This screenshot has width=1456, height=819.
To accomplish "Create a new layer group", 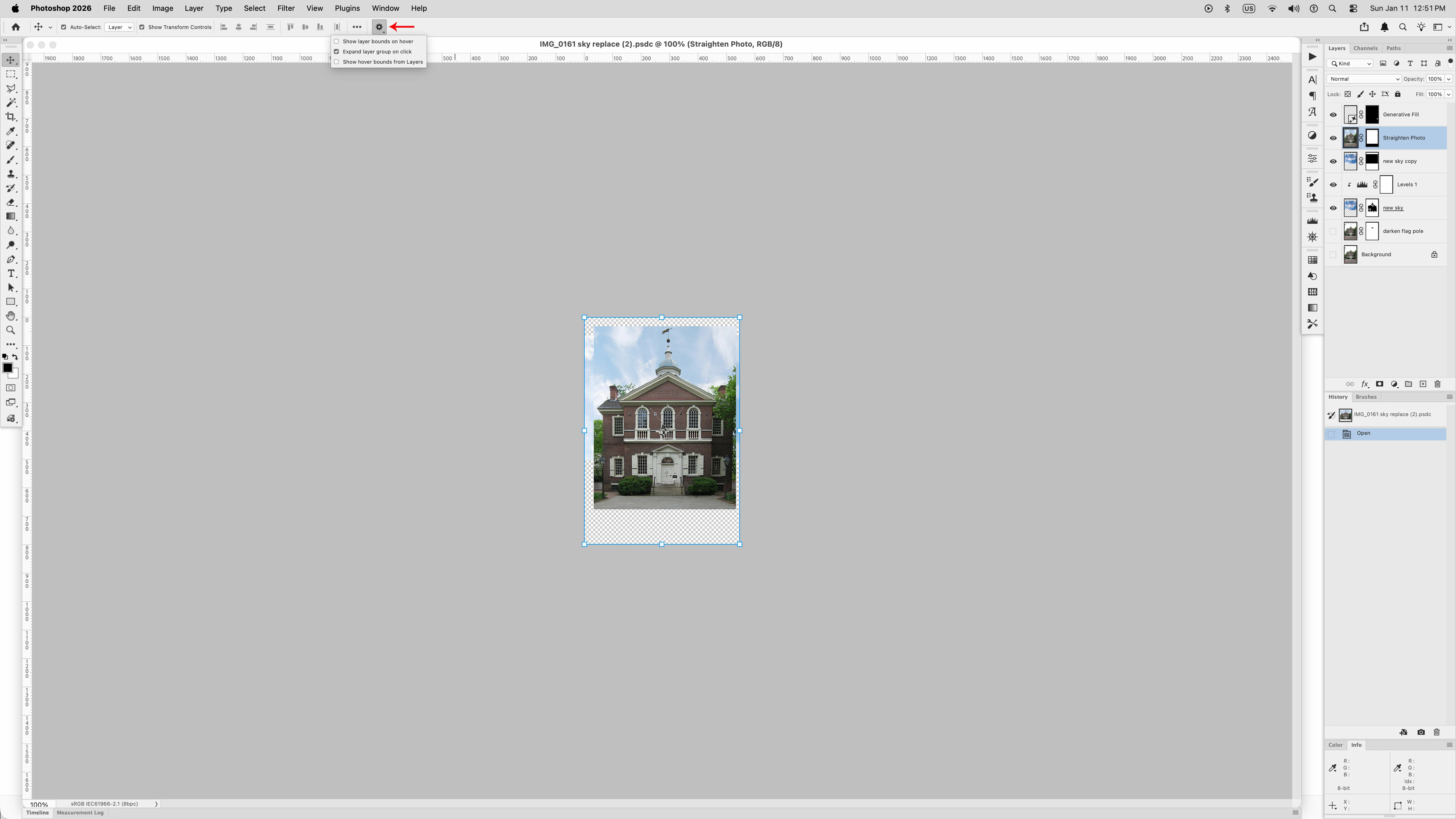I will tap(1409, 384).
